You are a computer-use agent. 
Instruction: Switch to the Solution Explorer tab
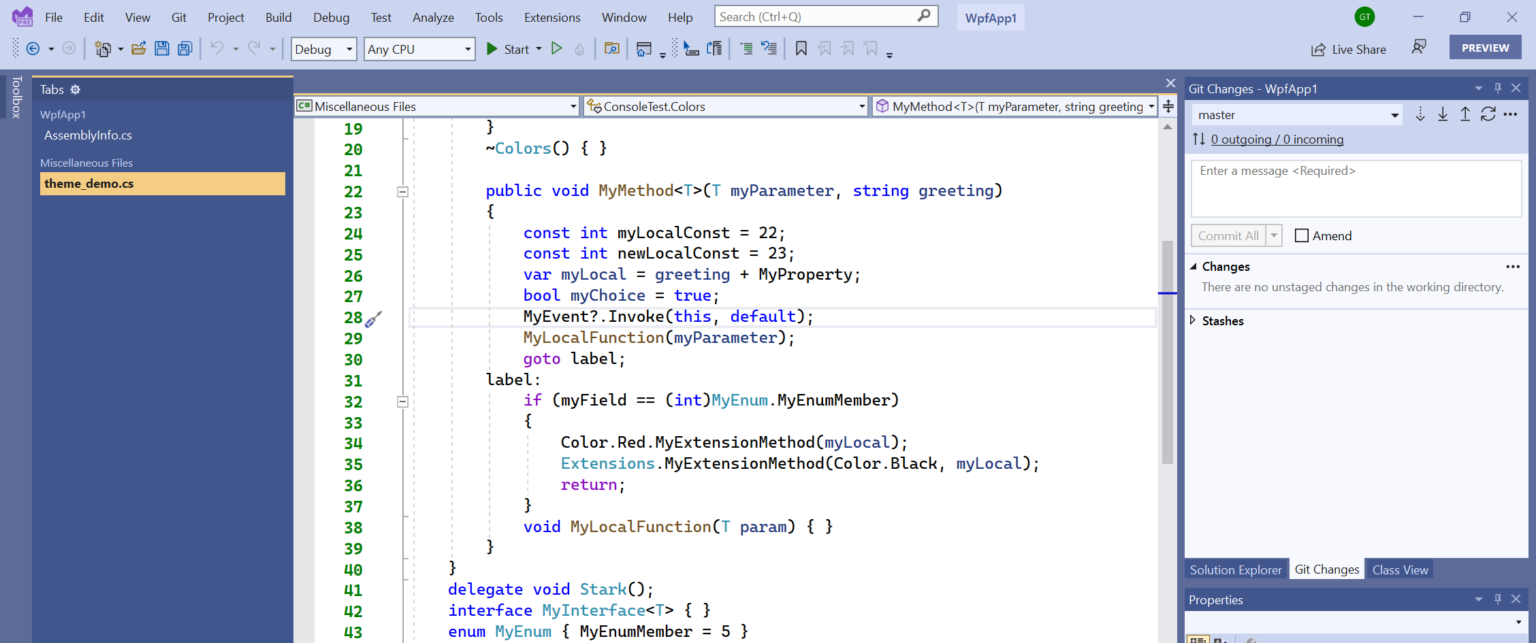1235,570
